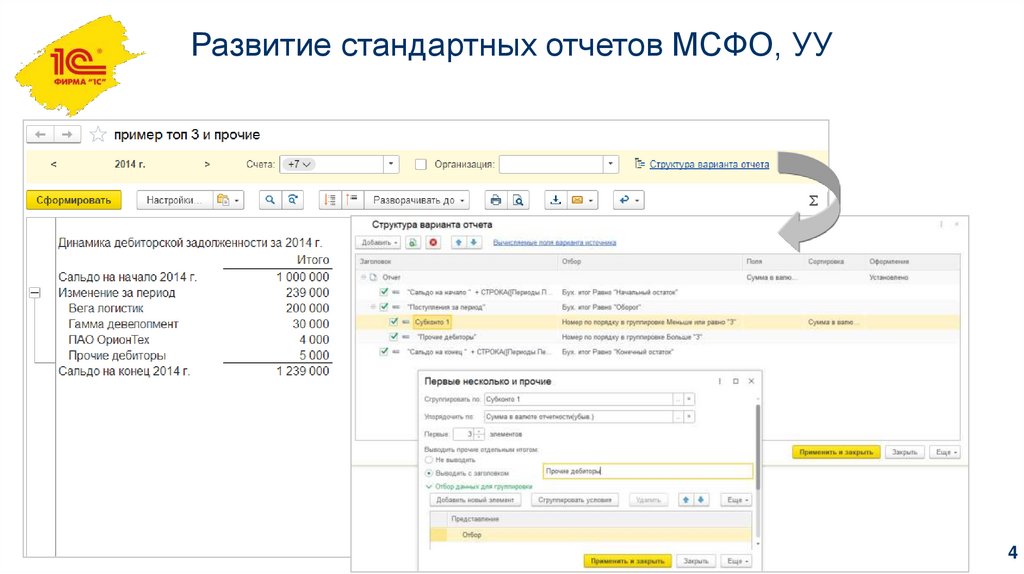Go forward with the right arrow navigation button
Image resolution: width=1024 pixels, height=574 pixels.
click(x=67, y=135)
